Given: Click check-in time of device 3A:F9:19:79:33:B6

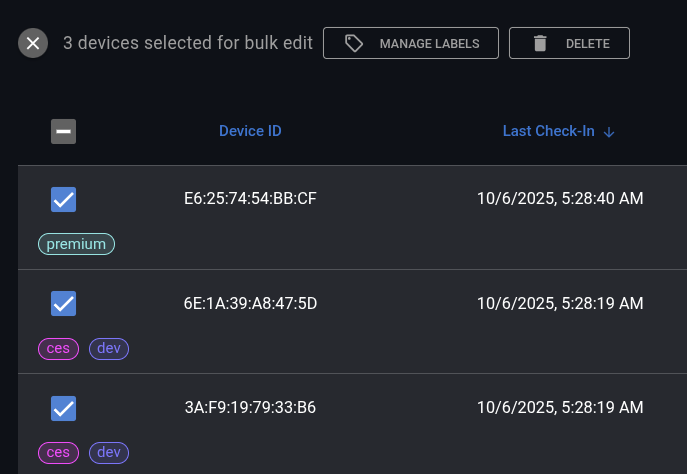Looking at the screenshot, I should [x=559, y=407].
